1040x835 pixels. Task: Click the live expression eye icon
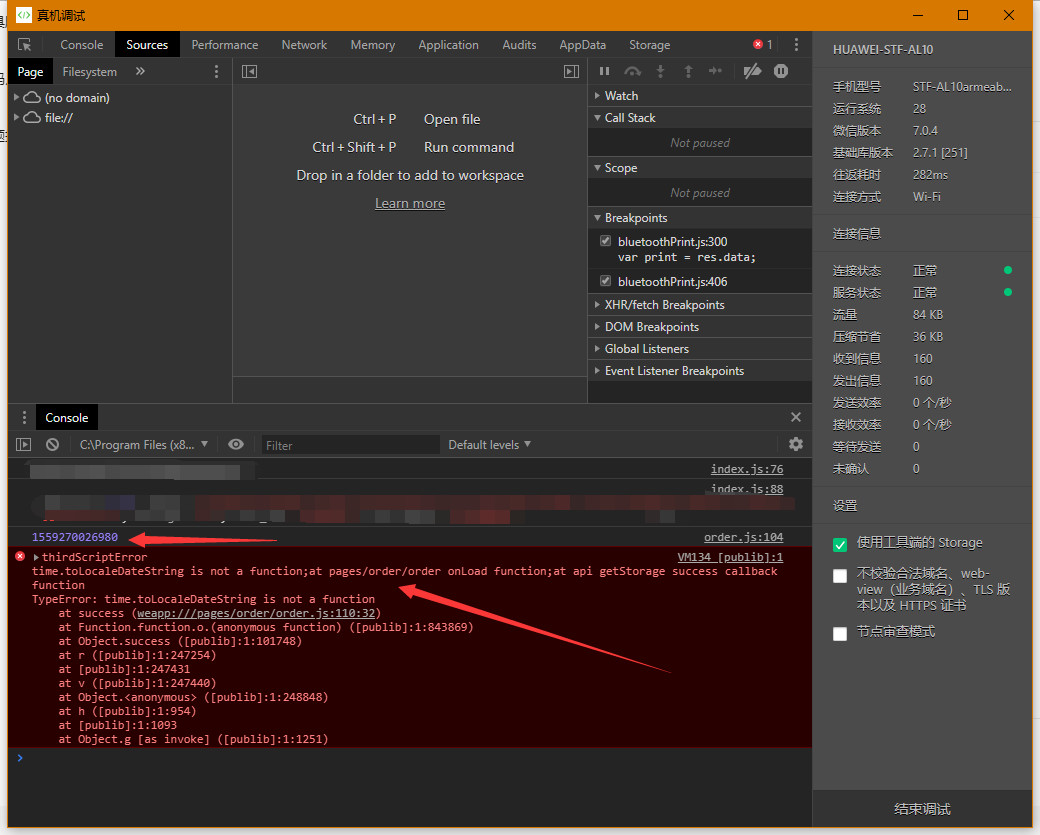click(236, 444)
